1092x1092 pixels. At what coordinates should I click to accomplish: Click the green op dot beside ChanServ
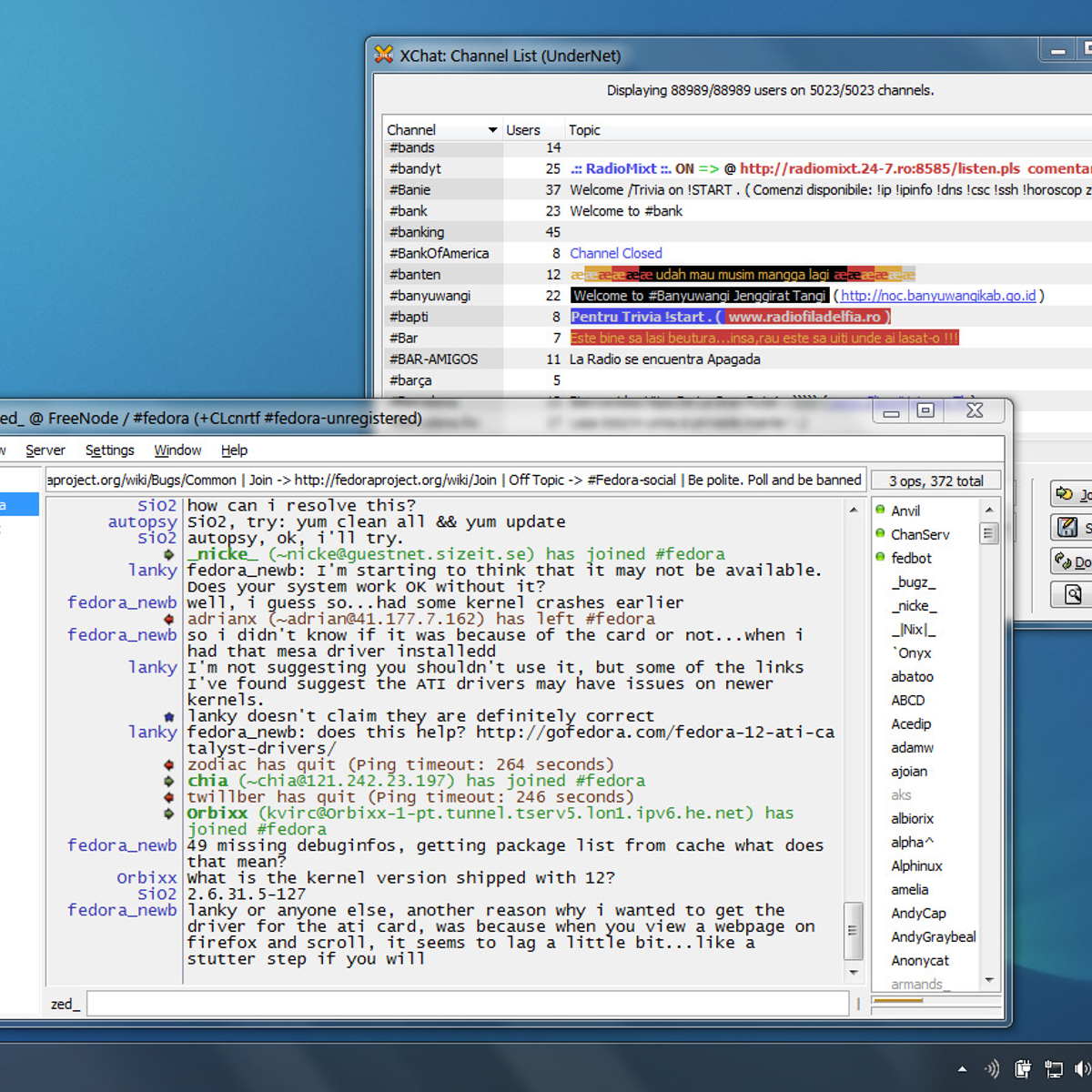pos(880,533)
